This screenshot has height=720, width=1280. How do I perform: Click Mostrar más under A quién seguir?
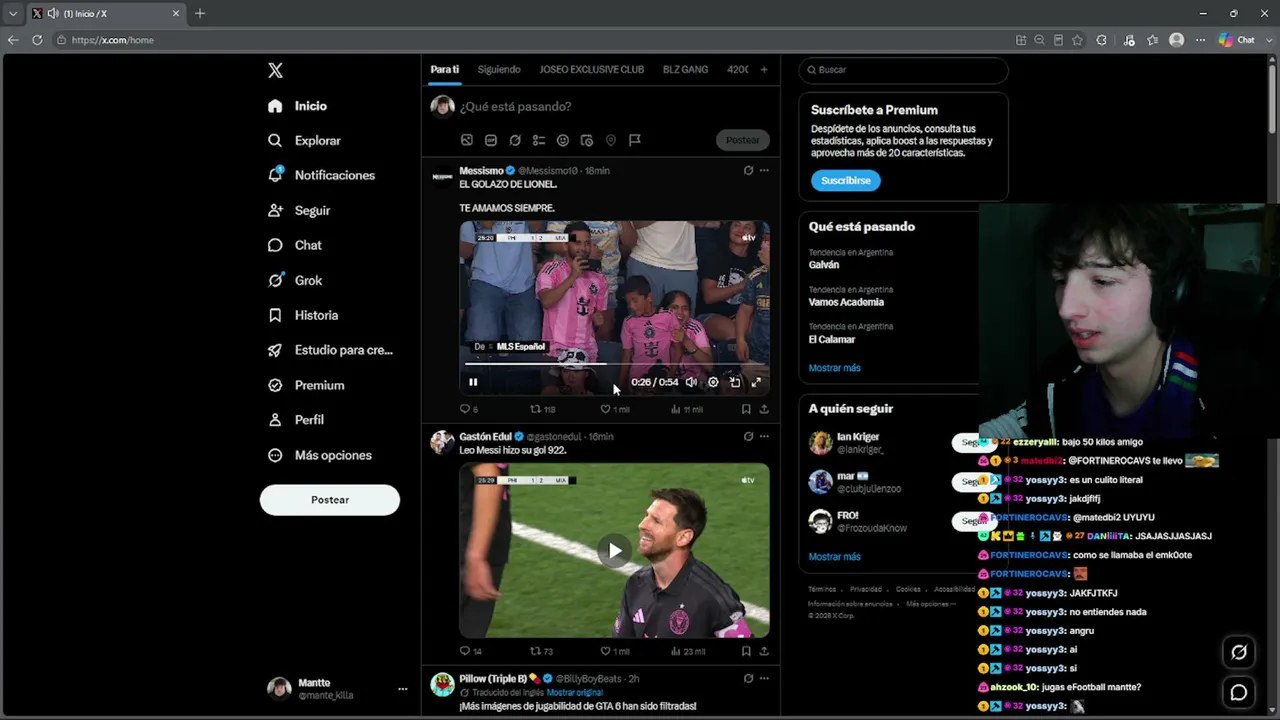pyautogui.click(x=835, y=557)
